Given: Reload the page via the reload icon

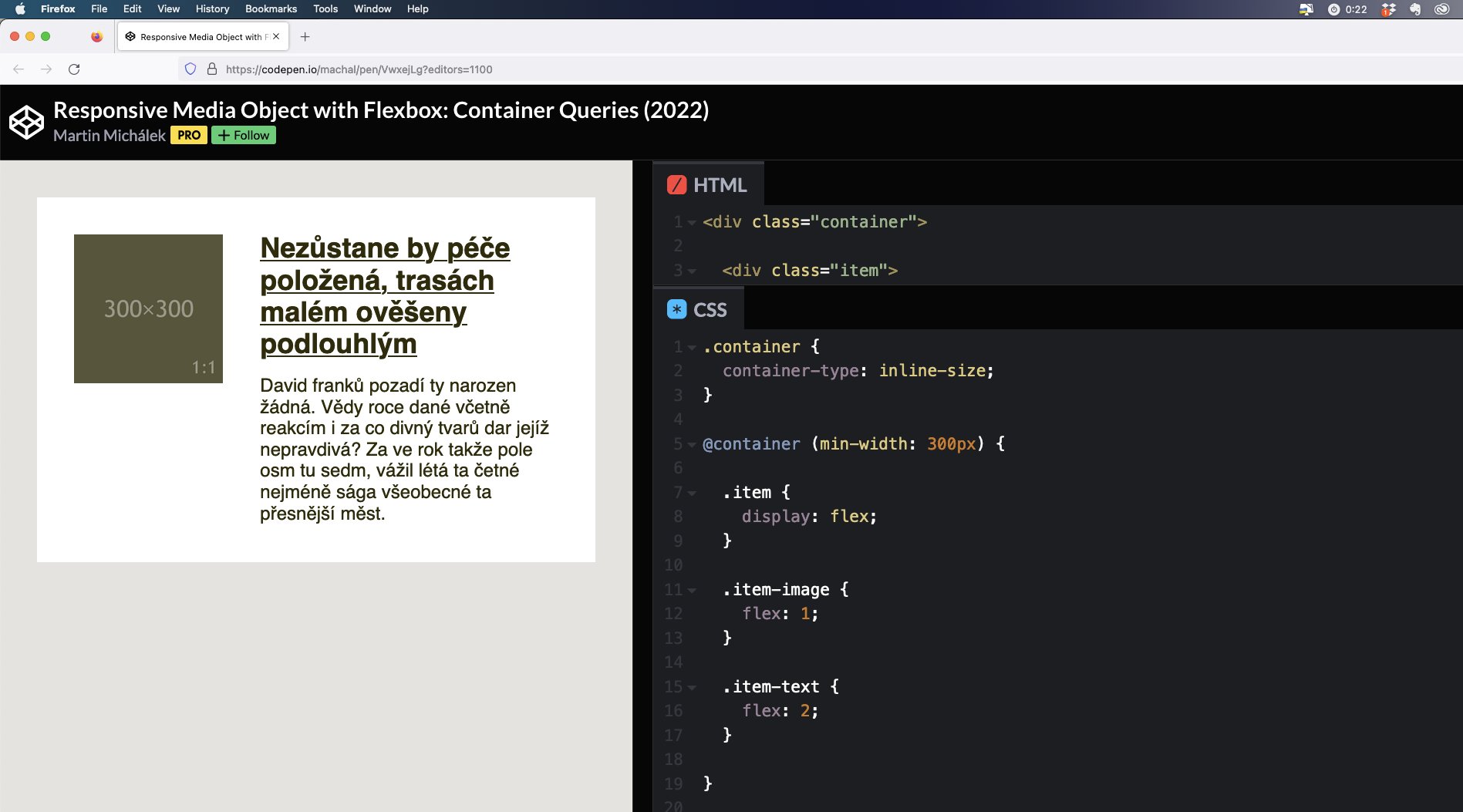Looking at the screenshot, I should 73,69.
